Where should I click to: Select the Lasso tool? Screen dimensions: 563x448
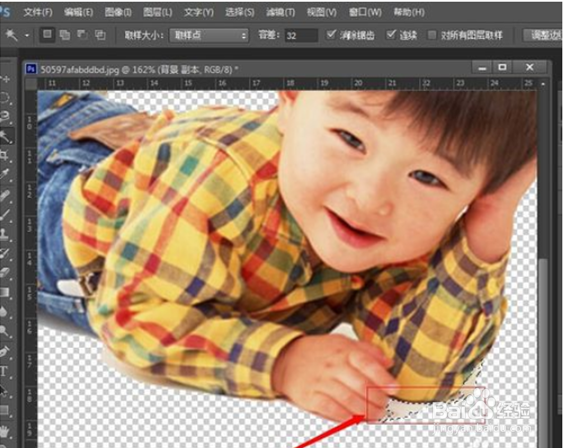click(5, 116)
